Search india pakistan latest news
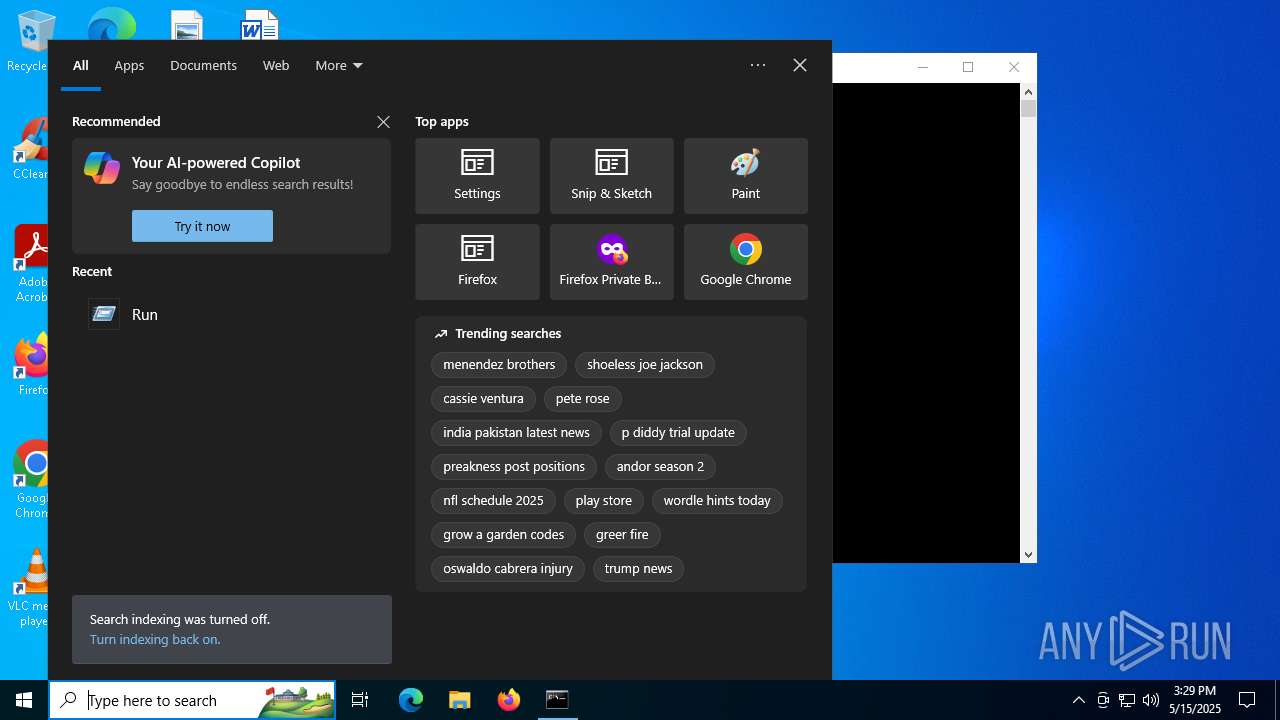Image resolution: width=1280 pixels, height=720 pixels. [516, 432]
